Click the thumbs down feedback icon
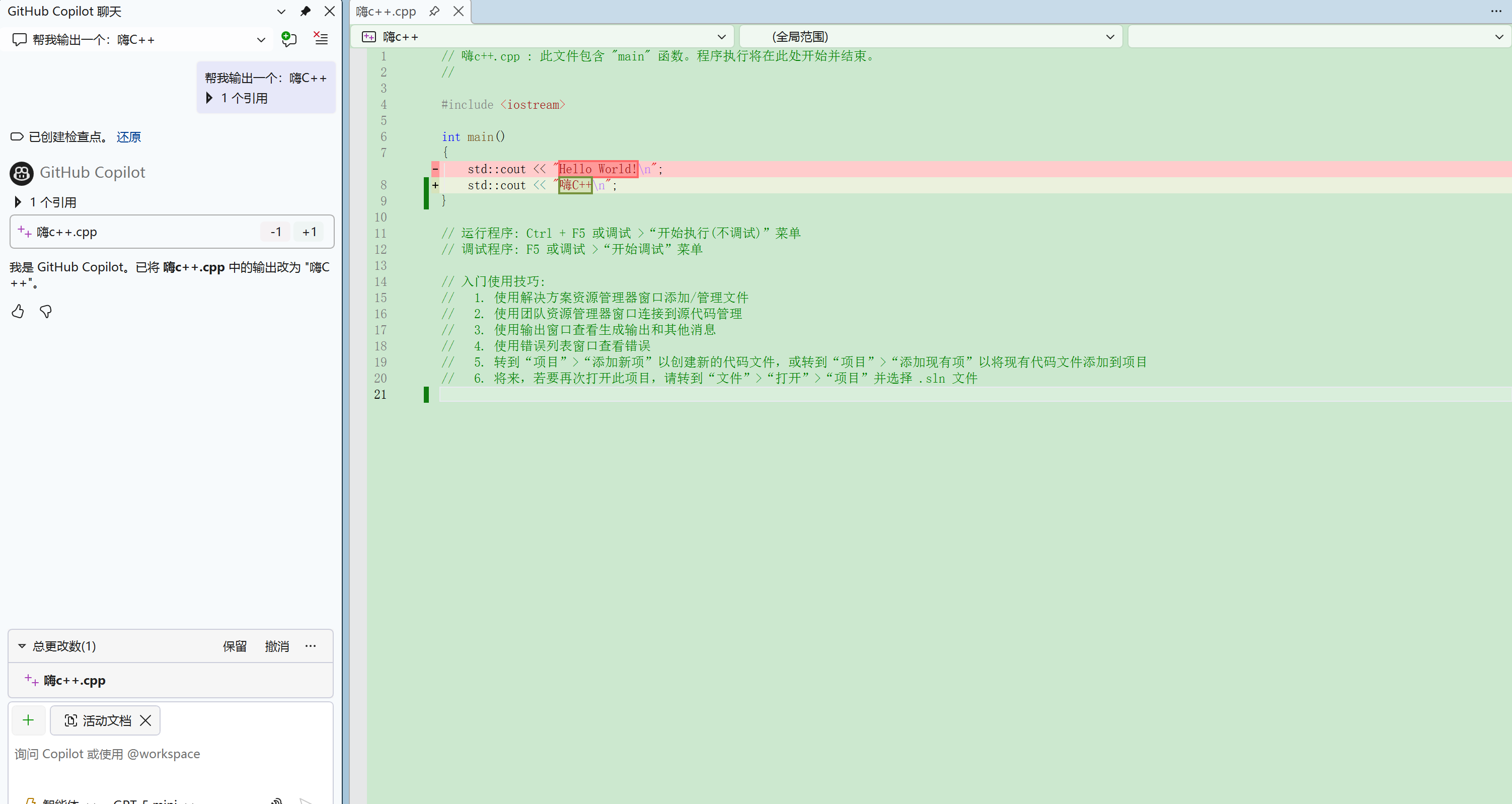Image resolution: width=1512 pixels, height=804 pixels. pos(46,311)
